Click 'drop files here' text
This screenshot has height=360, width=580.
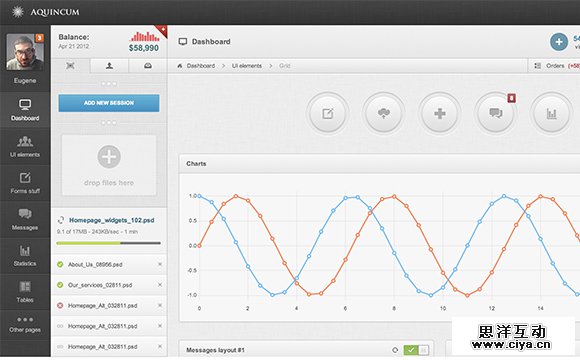109,183
